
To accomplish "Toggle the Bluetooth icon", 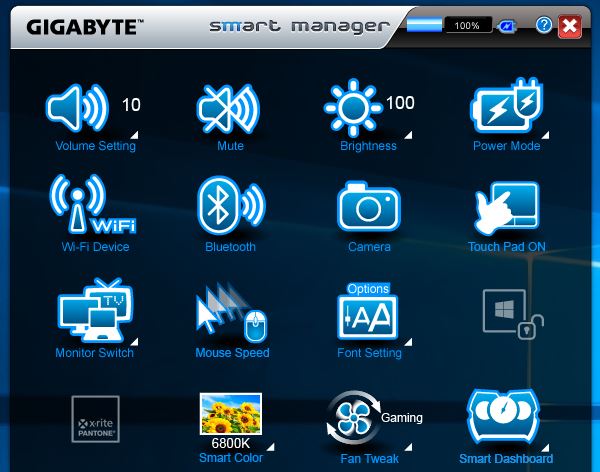I will click(x=231, y=205).
